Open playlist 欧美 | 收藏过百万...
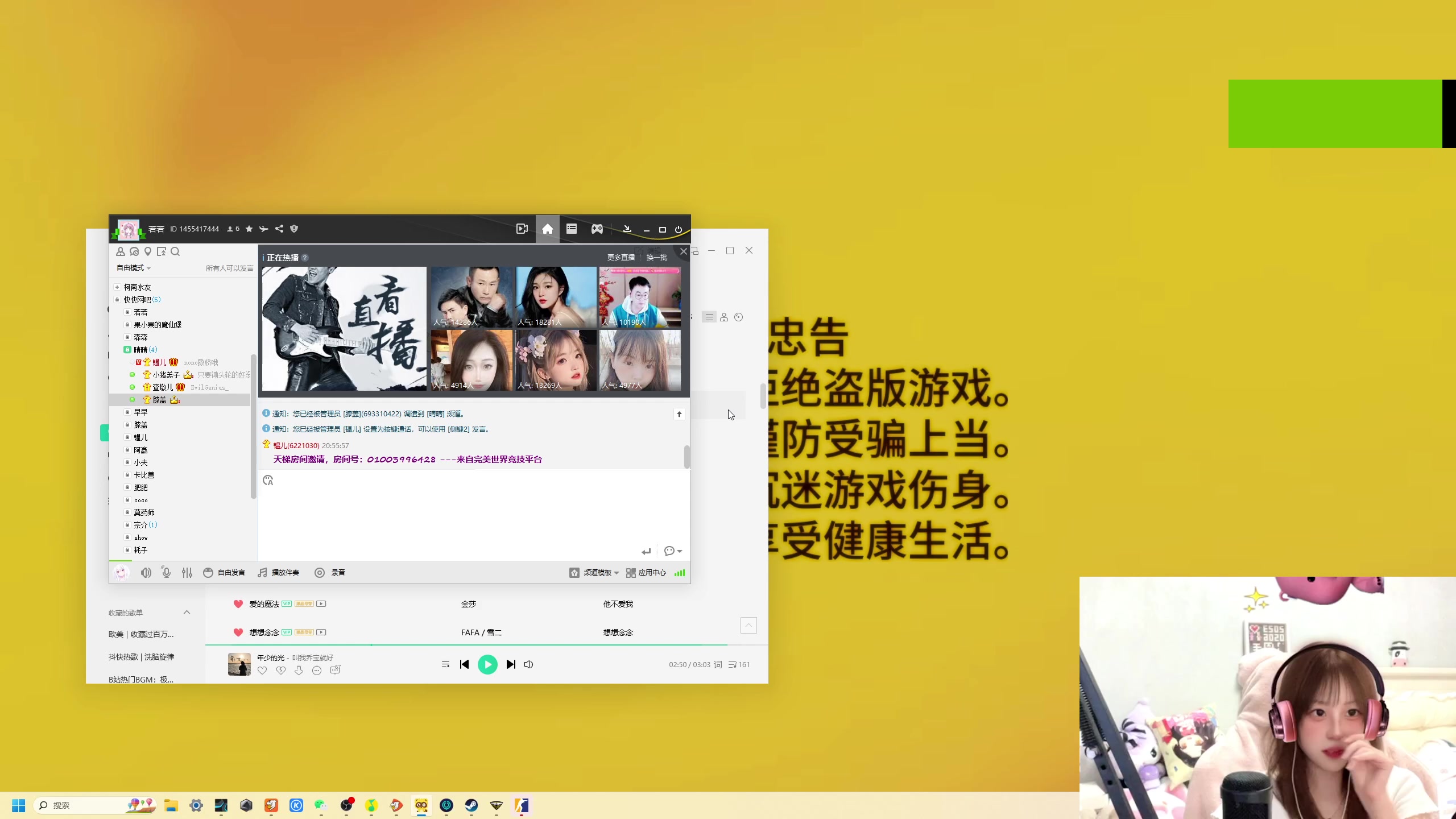The image size is (1456, 819). tap(141, 634)
